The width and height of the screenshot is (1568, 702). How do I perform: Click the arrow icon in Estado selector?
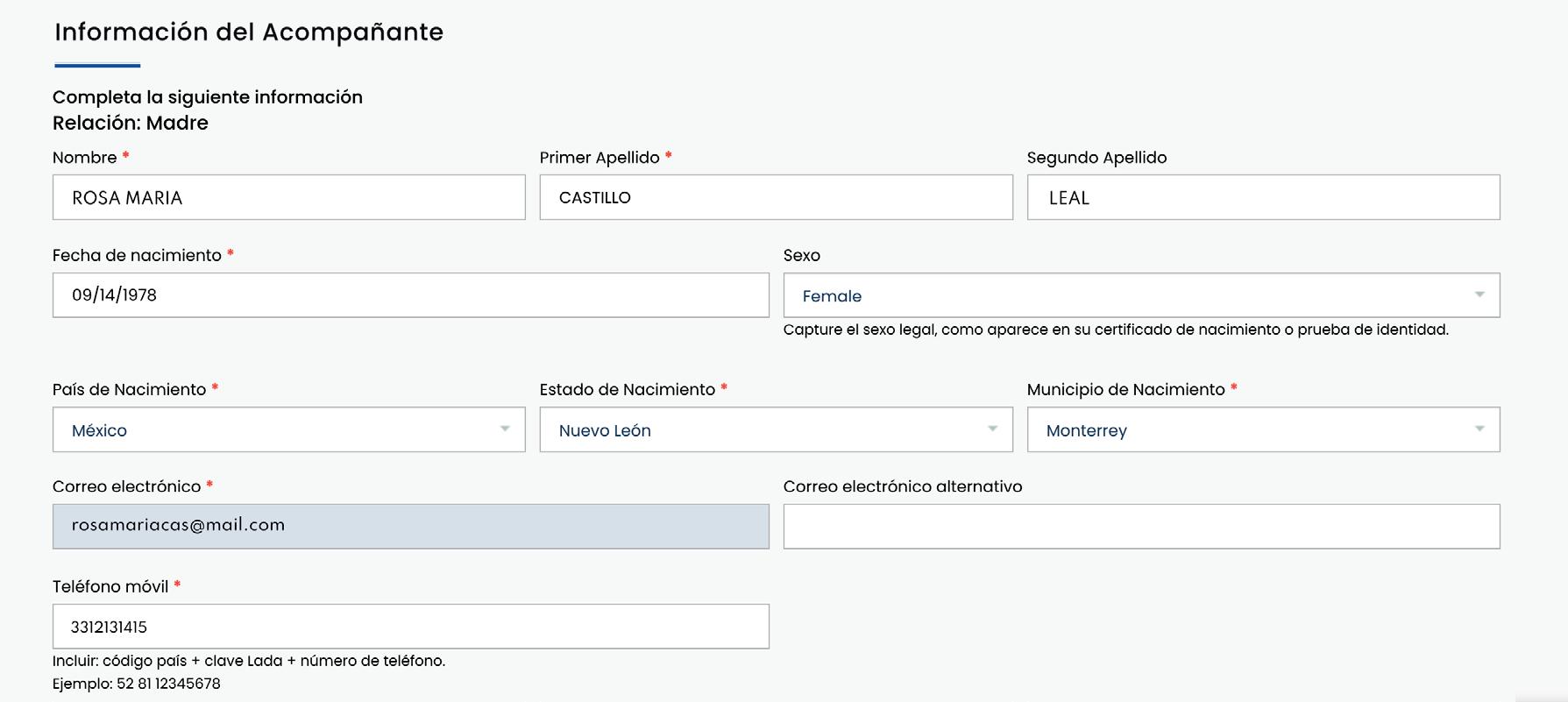(992, 429)
